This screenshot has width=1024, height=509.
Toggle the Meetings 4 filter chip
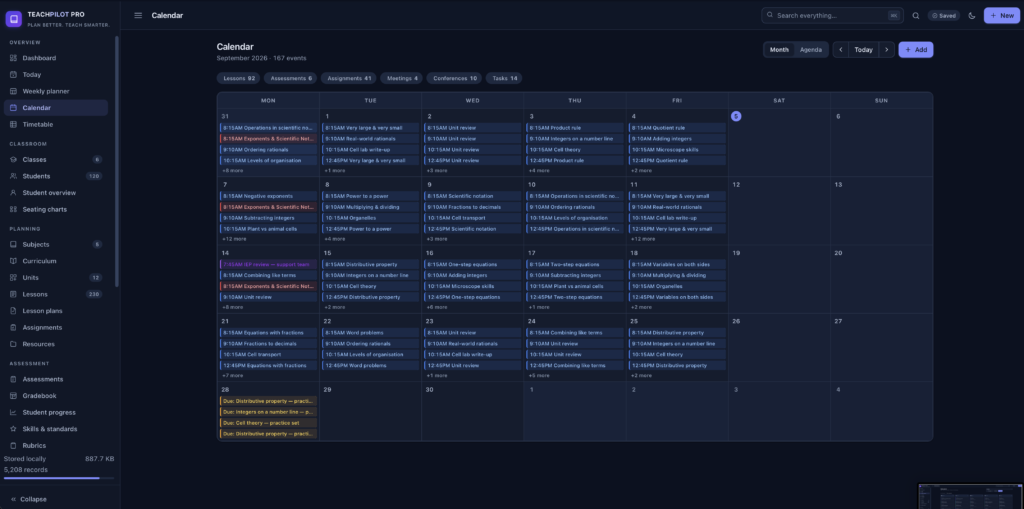(402, 78)
